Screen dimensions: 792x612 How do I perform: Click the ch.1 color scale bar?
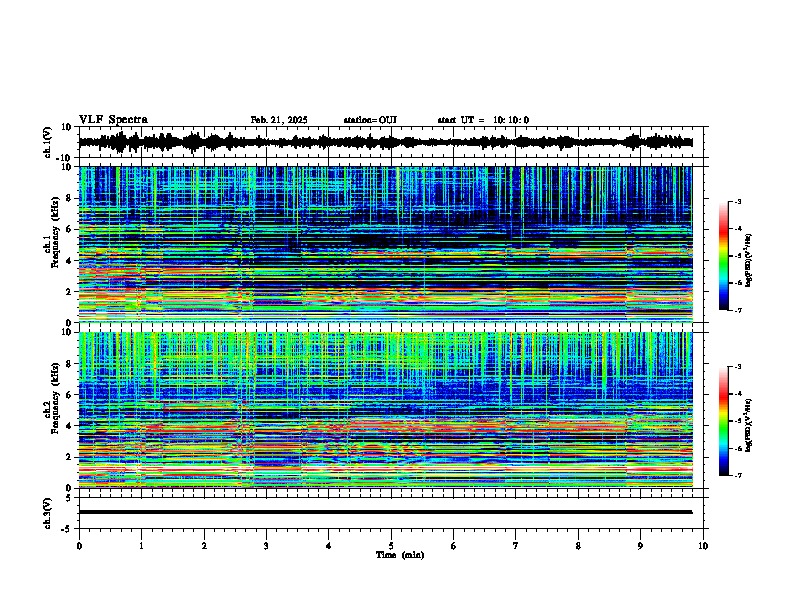click(723, 256)
